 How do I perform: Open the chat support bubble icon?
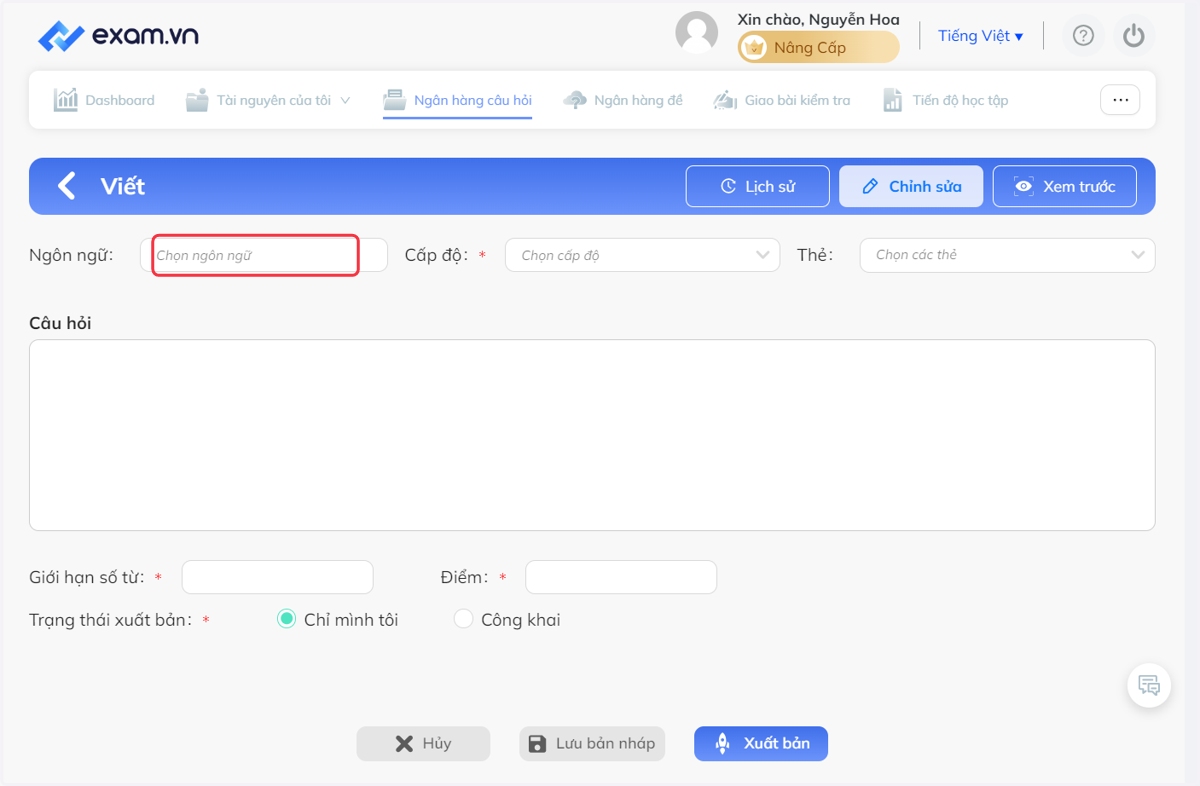click(1149, 686)
